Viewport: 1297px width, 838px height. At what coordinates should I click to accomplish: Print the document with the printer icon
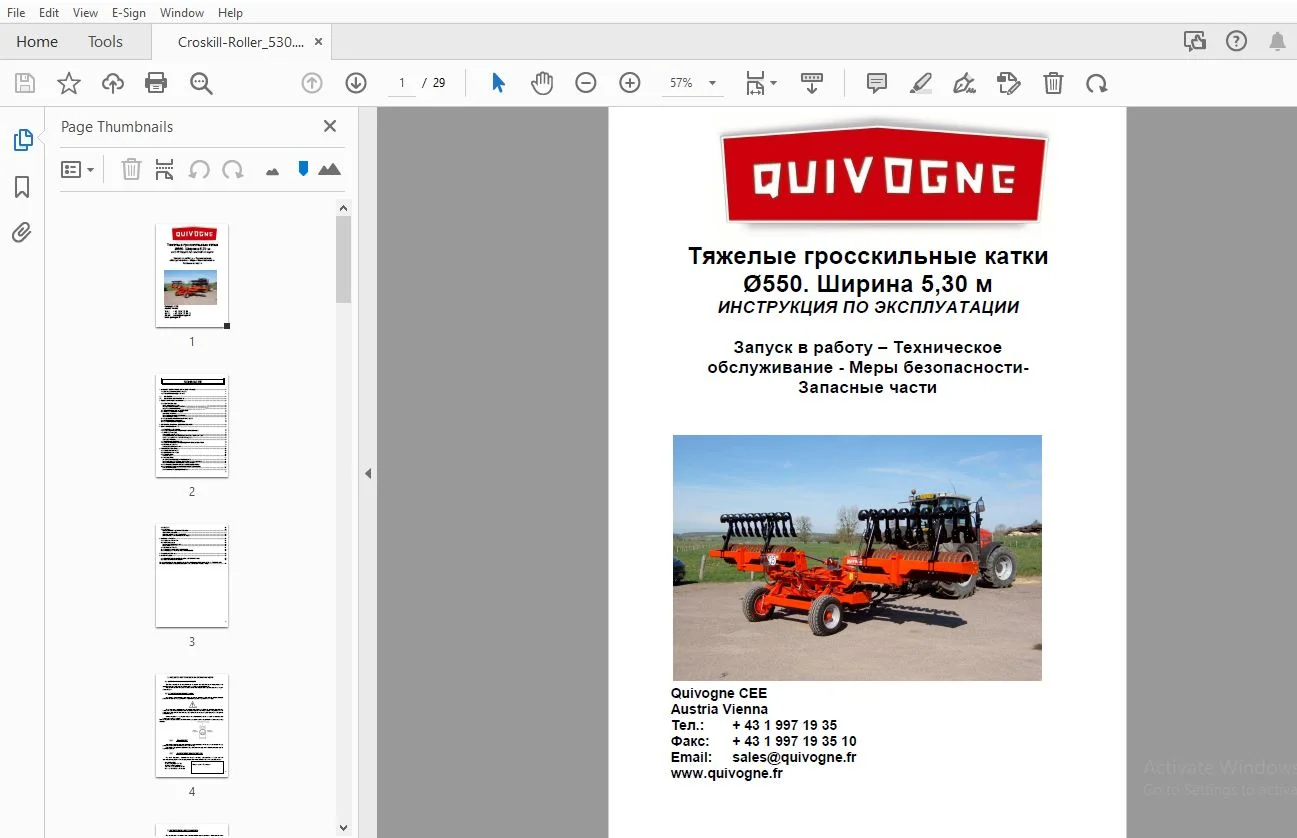coord(156,83)
